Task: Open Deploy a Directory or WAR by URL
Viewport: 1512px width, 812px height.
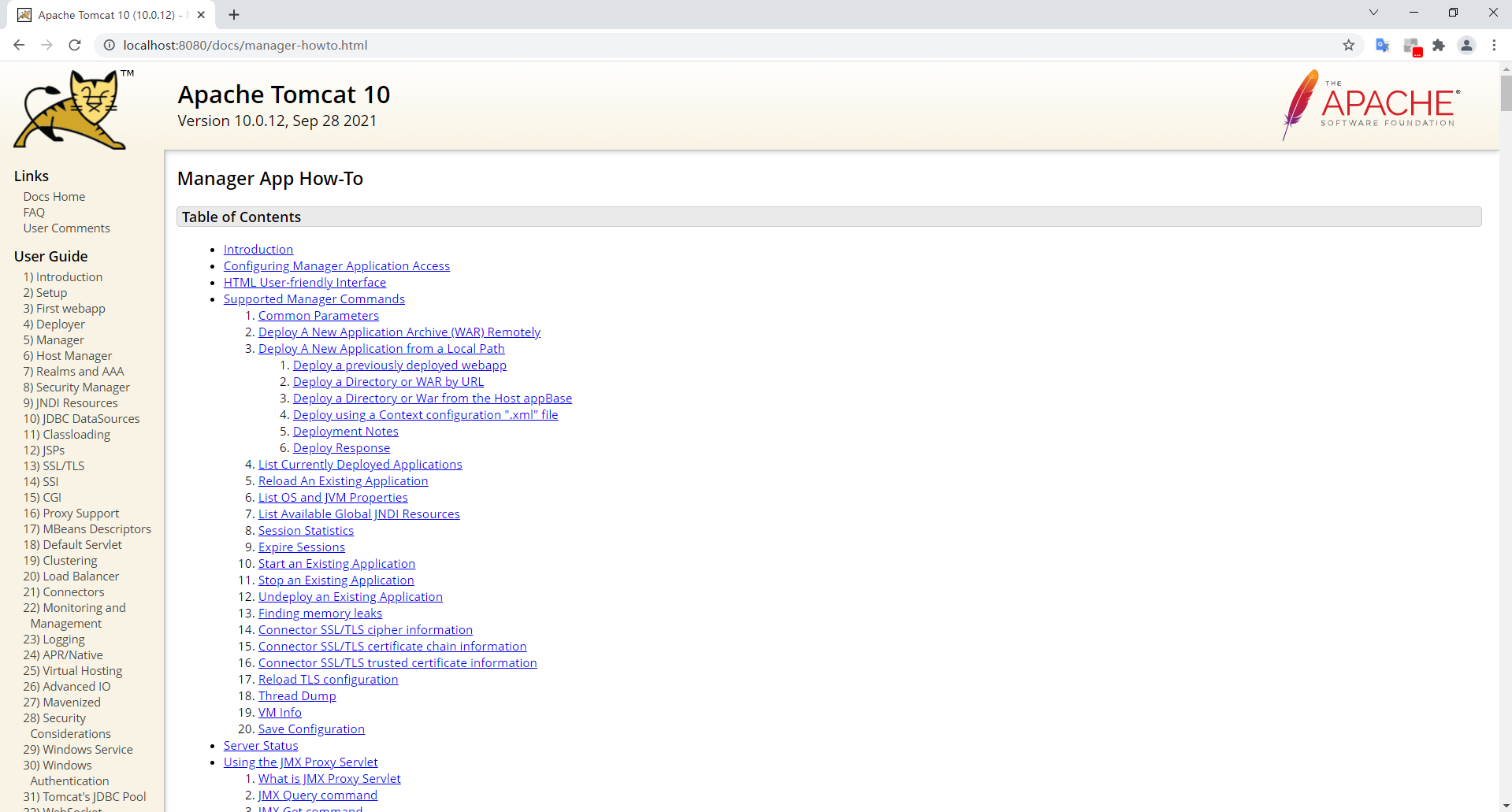Action: point(388,382)
